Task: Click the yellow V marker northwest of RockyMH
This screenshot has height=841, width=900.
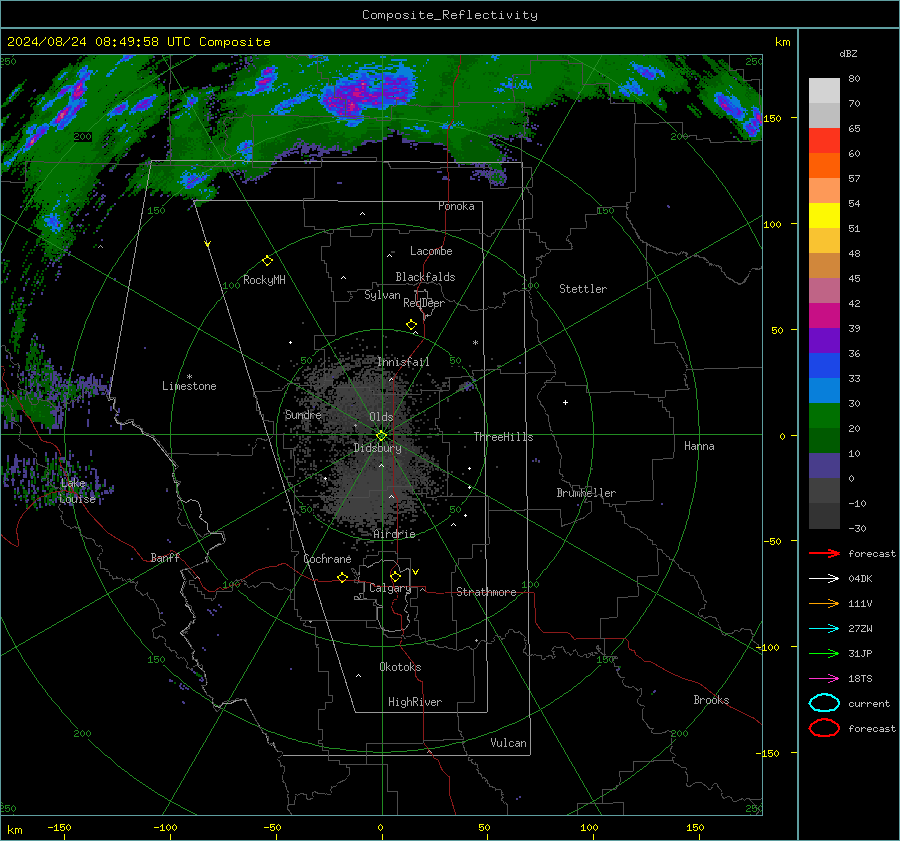Action: [208, 244]
